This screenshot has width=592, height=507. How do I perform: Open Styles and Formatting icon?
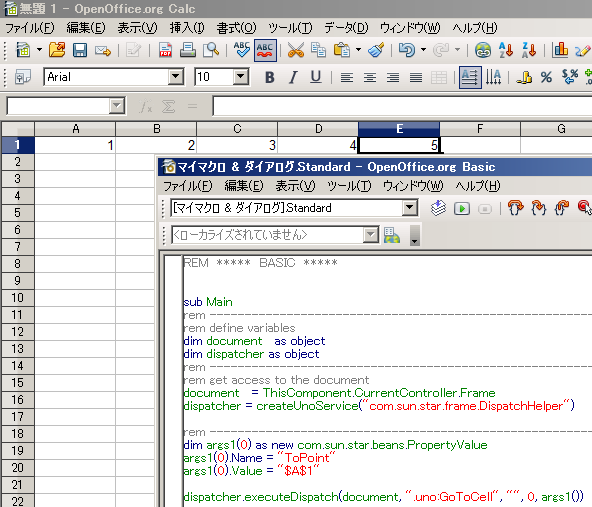coord(23,77)
